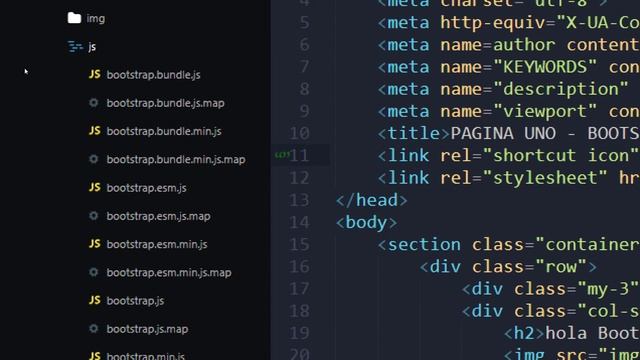
Task: Open file bootstrap.esm.js.map
Action: tap(158, 216)
